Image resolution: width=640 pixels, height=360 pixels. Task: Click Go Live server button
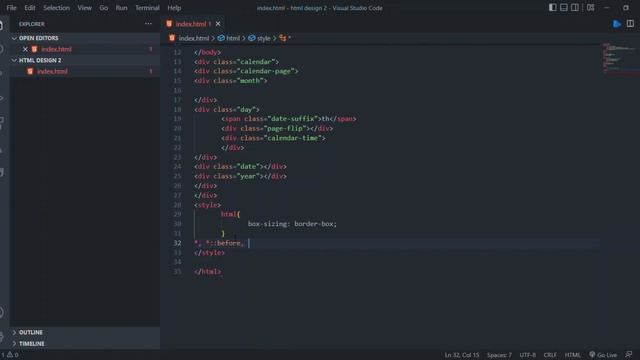[603, 355]
